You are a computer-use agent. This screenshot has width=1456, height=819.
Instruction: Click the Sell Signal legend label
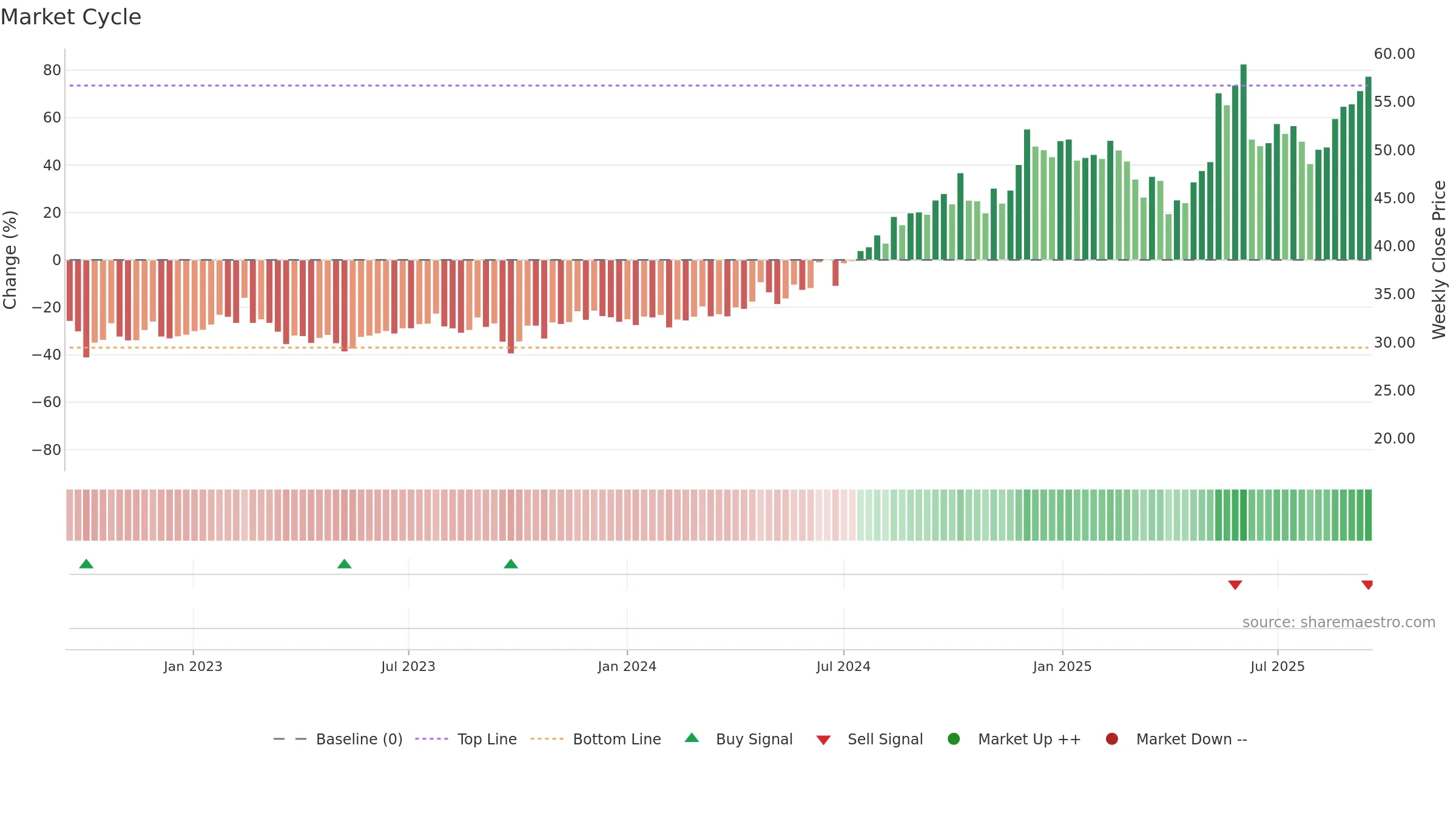(885, 740)
